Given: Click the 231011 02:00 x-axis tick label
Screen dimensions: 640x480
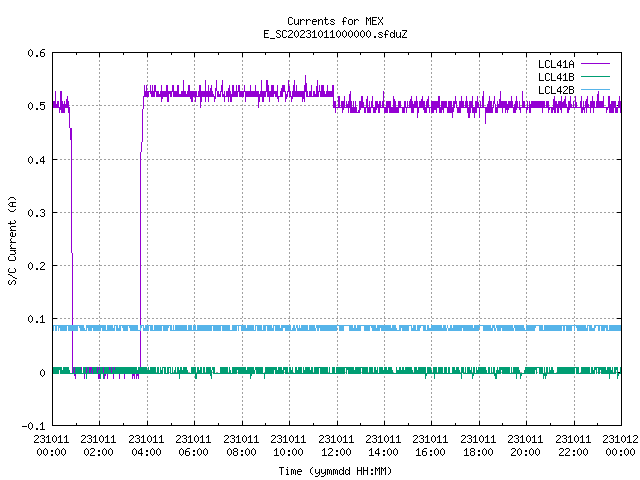Looking at the screenshot, I should pos(98,446).
